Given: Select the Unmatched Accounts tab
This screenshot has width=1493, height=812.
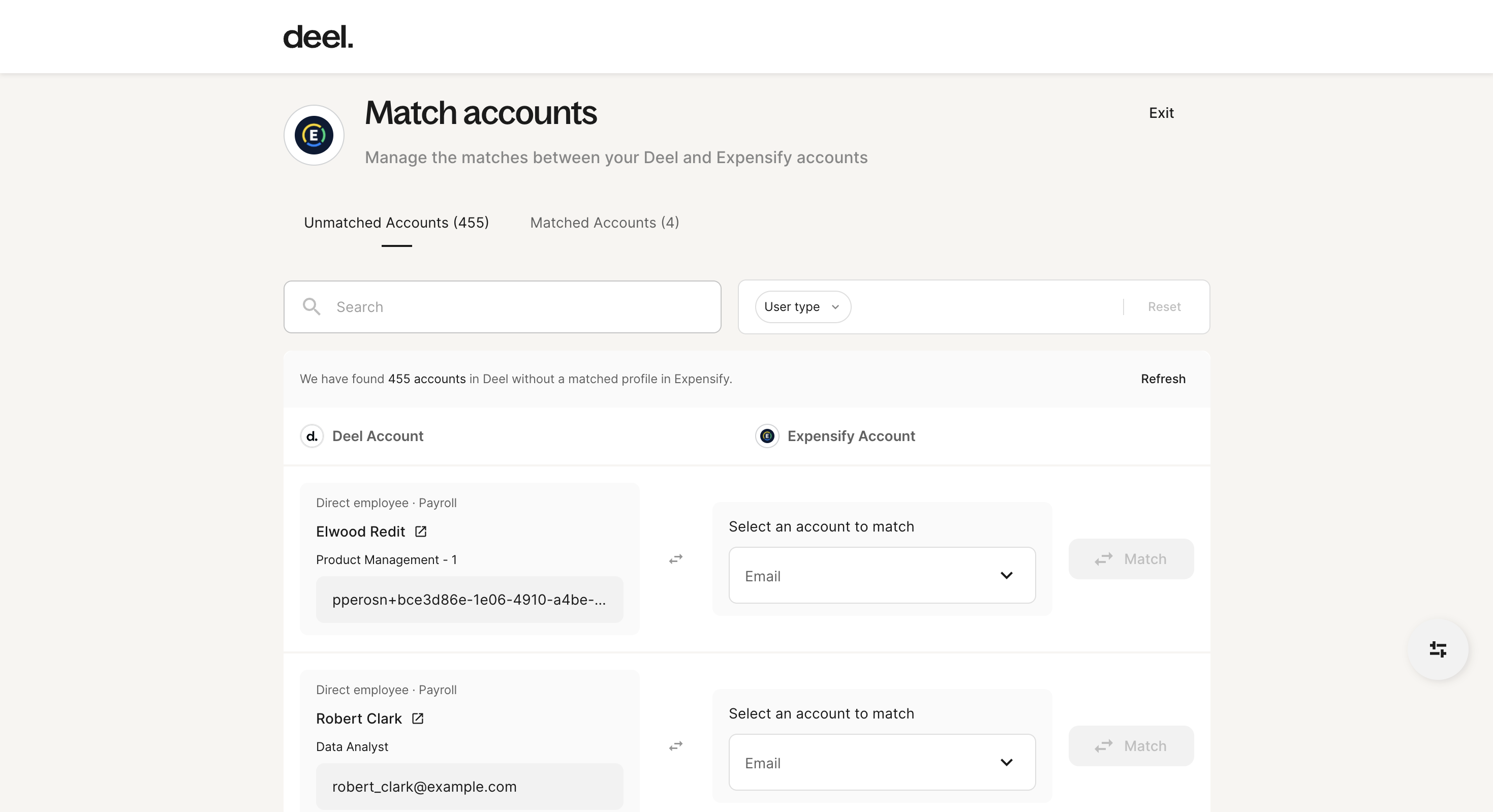Looking at the screenshot, I should point(396,223).
